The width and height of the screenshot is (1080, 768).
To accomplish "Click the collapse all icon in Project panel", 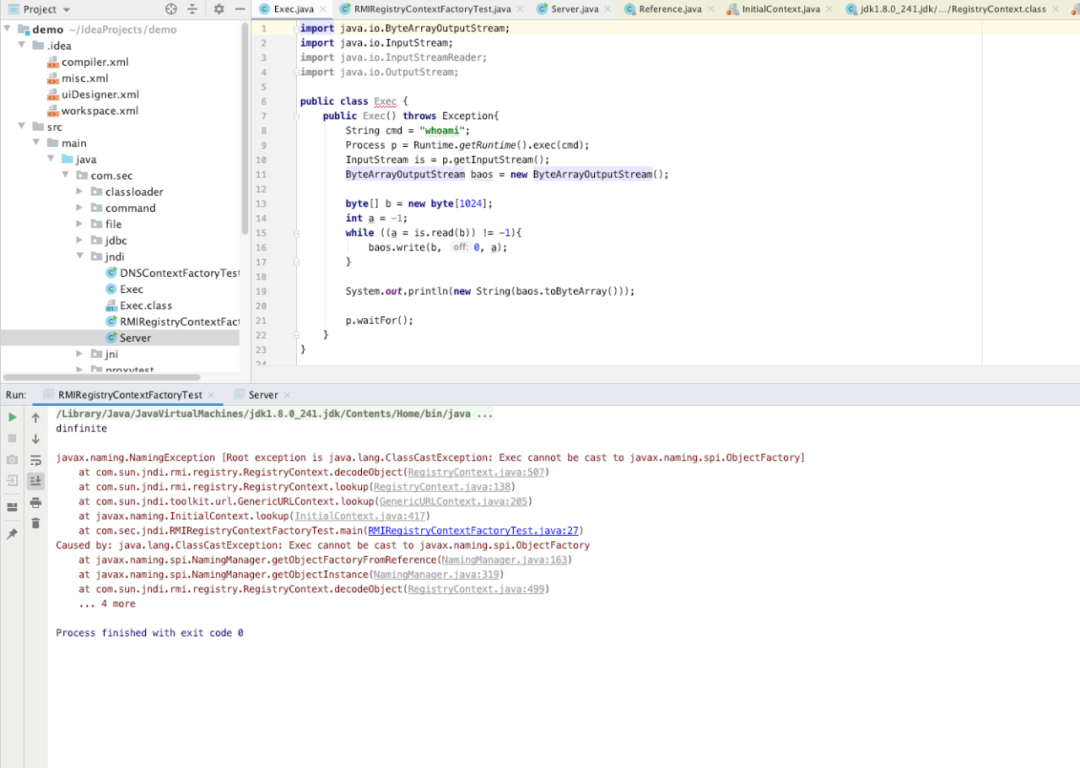I will (192, 9).
